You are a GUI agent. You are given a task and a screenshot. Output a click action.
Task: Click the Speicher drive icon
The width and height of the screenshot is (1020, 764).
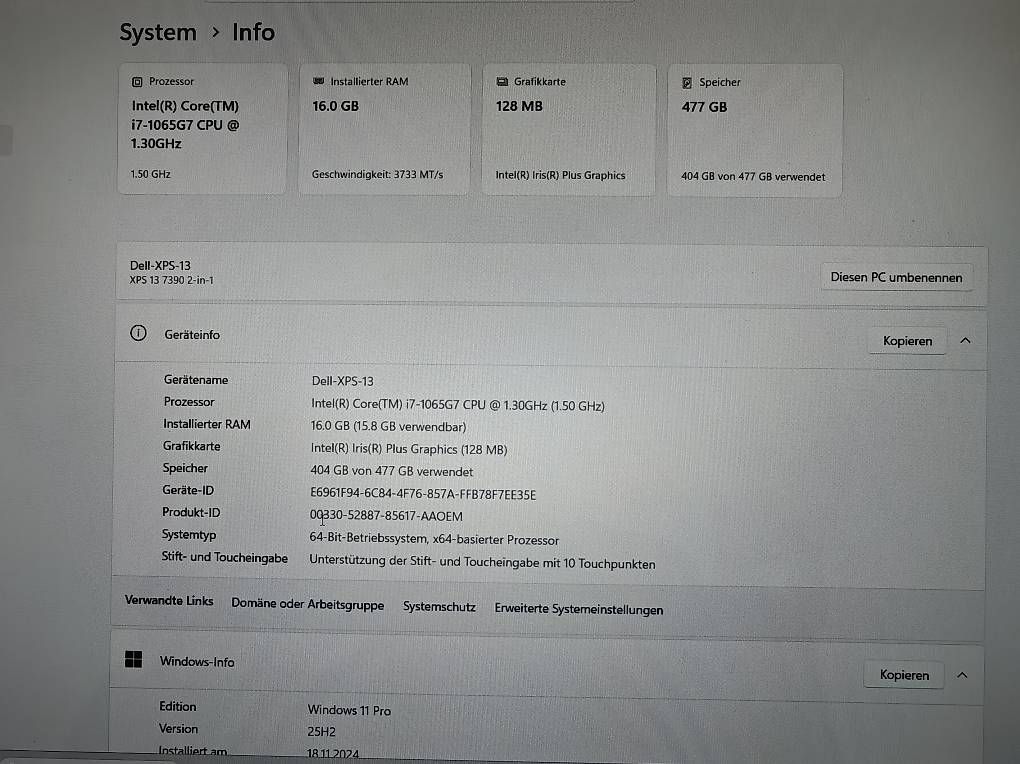(687, 83)
